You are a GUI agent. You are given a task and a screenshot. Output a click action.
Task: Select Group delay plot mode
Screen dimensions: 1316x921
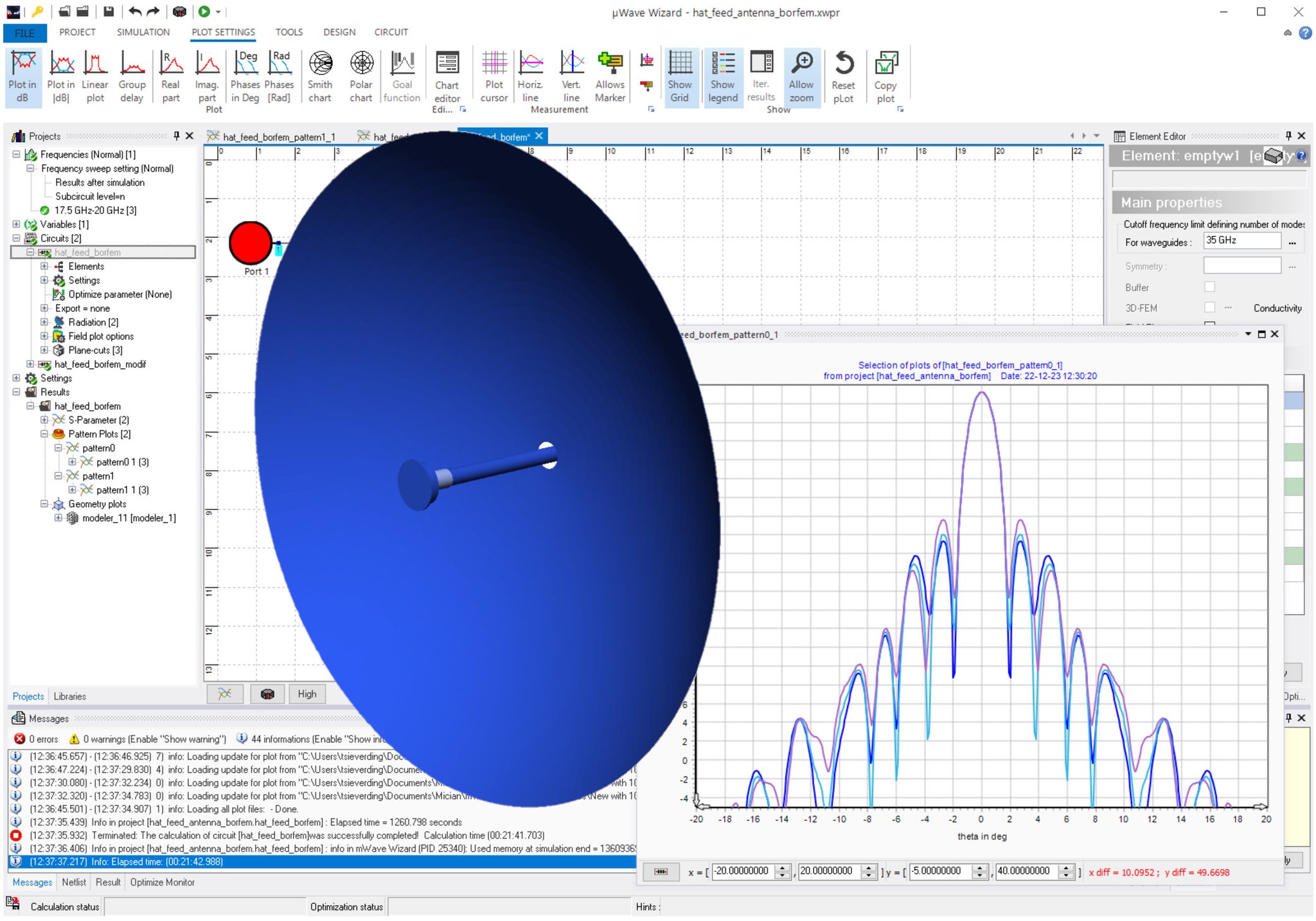click(132, 76)
